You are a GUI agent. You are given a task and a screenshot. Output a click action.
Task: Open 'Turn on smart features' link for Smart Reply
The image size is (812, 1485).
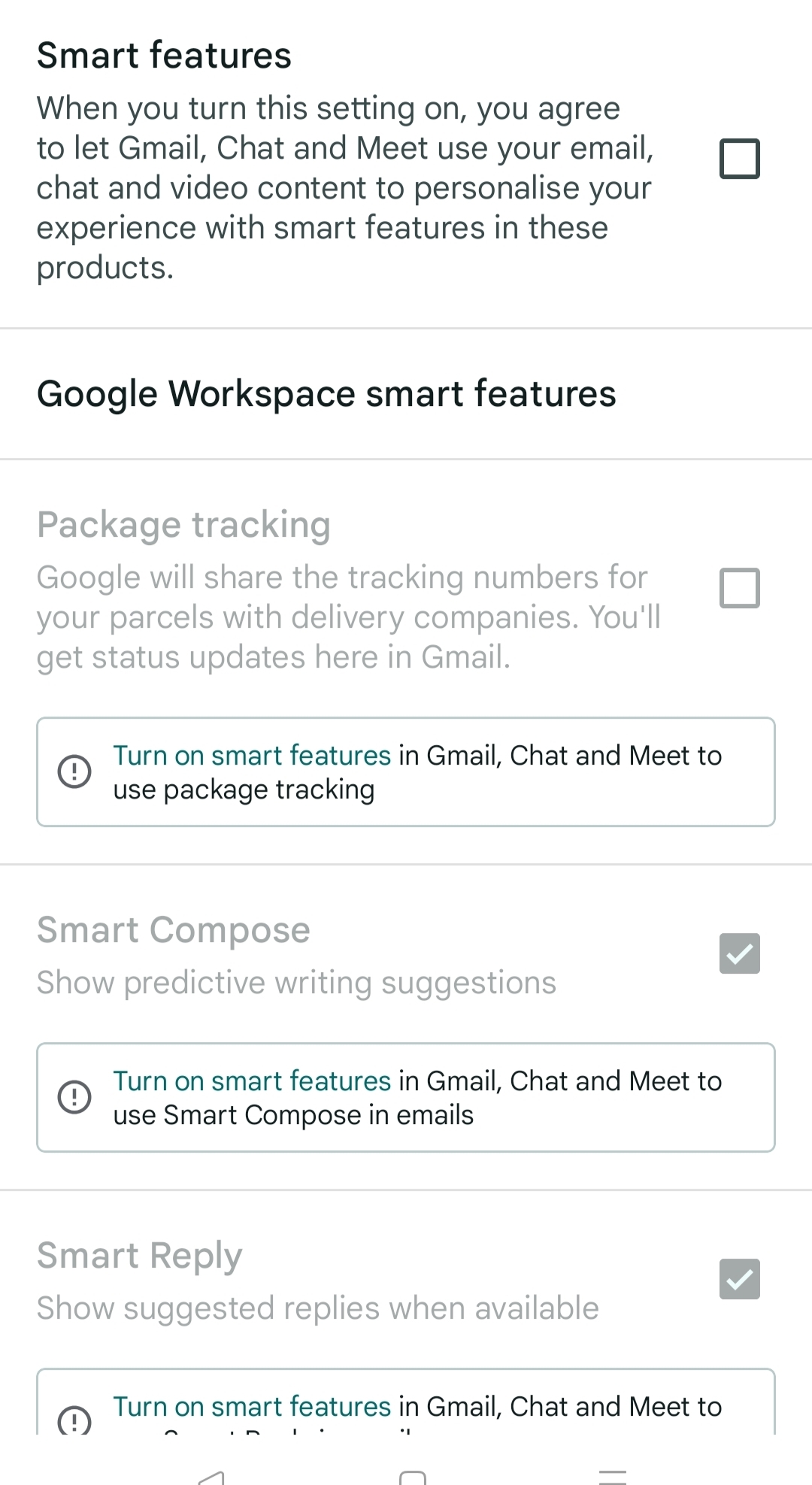click(x=252, y=1407)
